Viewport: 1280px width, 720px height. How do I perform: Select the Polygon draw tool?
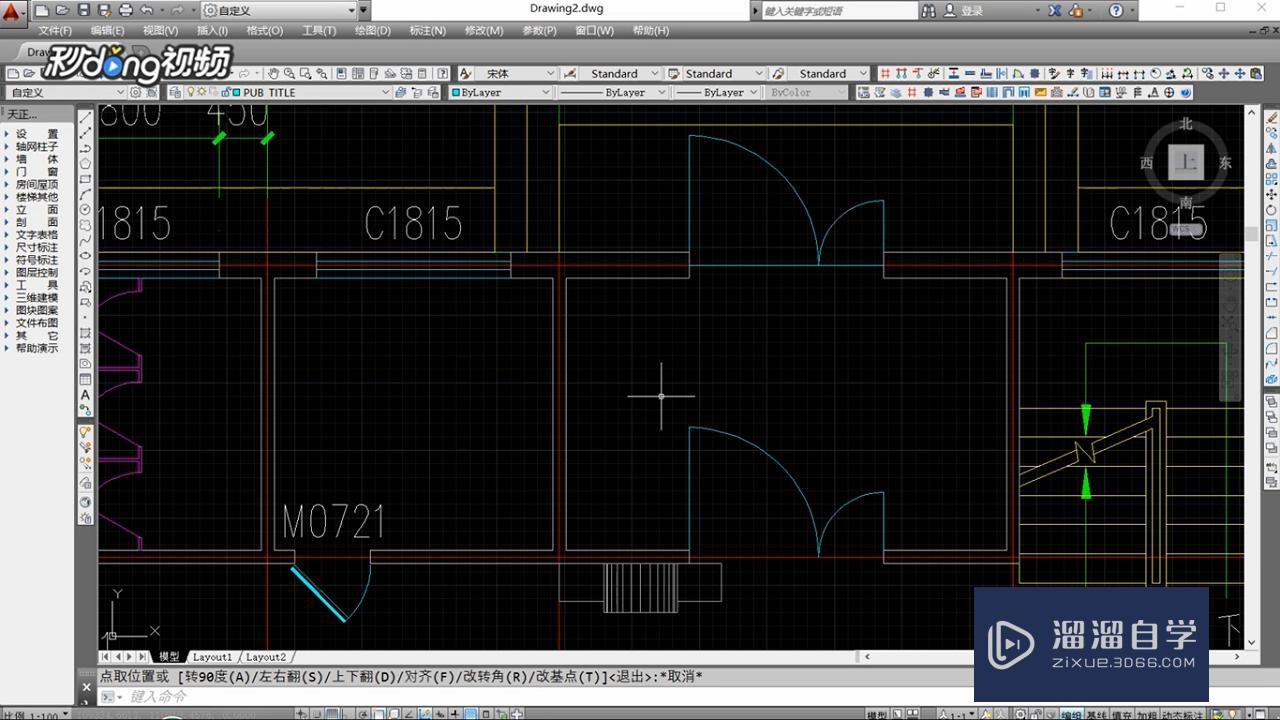pos(86,163)
